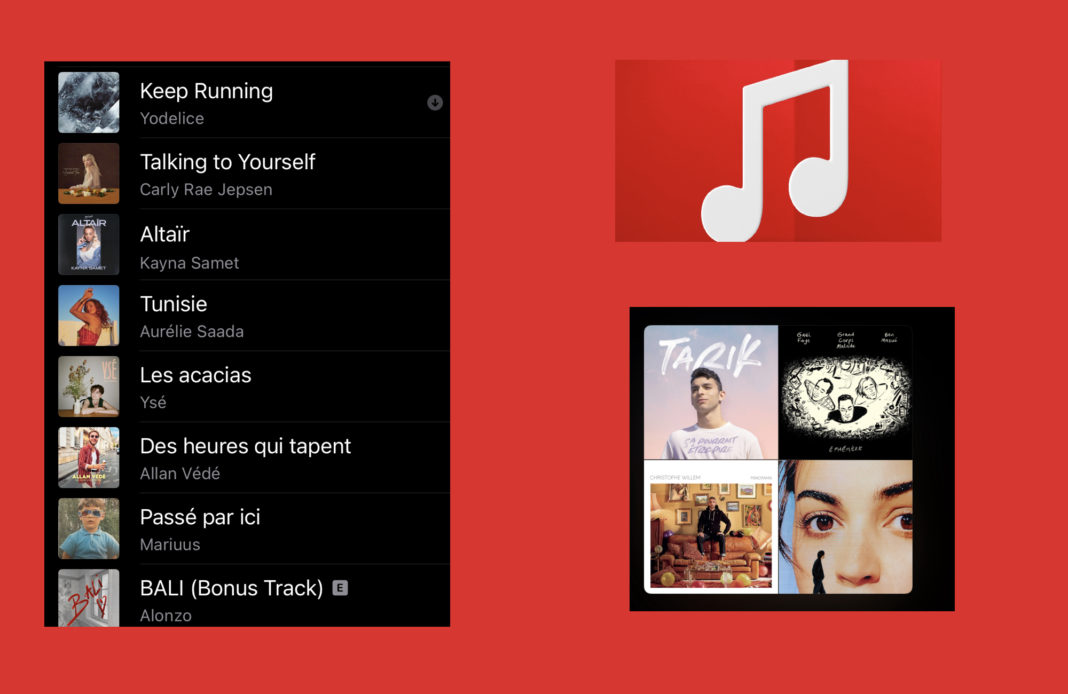Play BALI (Bonus Track)
Screen dimensions: 1068x694
point(232,588)
